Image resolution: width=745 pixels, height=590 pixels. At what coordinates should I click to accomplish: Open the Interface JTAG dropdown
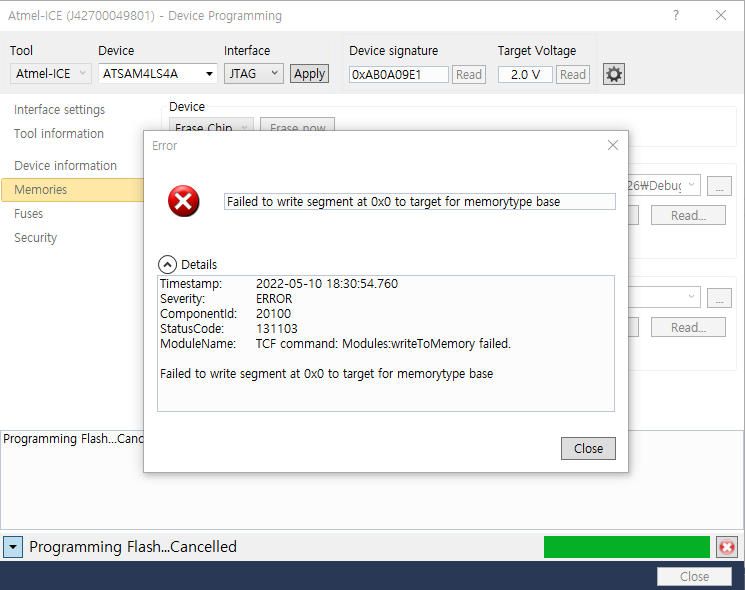[254, 74]
